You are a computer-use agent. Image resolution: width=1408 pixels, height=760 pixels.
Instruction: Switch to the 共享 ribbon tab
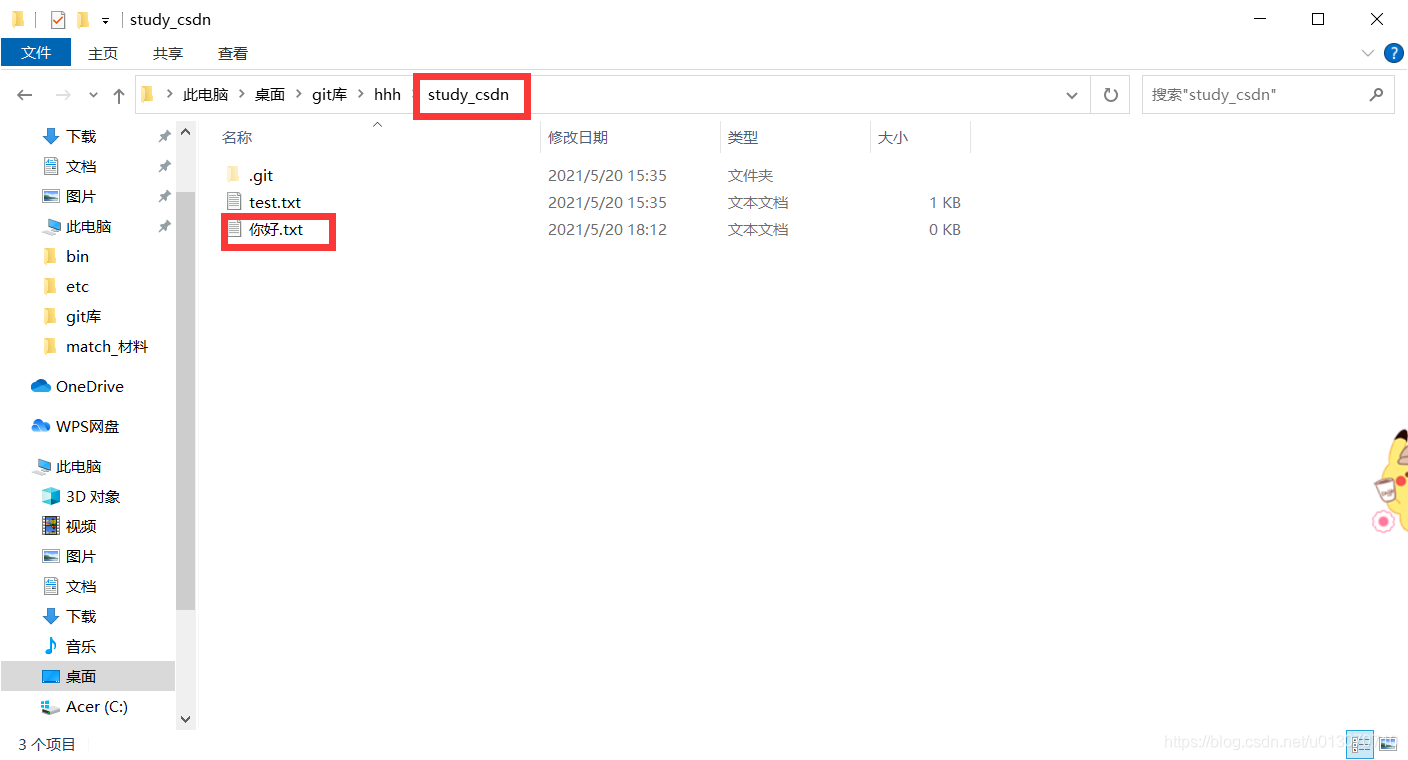pyautogui.click(x=168, y=53)
